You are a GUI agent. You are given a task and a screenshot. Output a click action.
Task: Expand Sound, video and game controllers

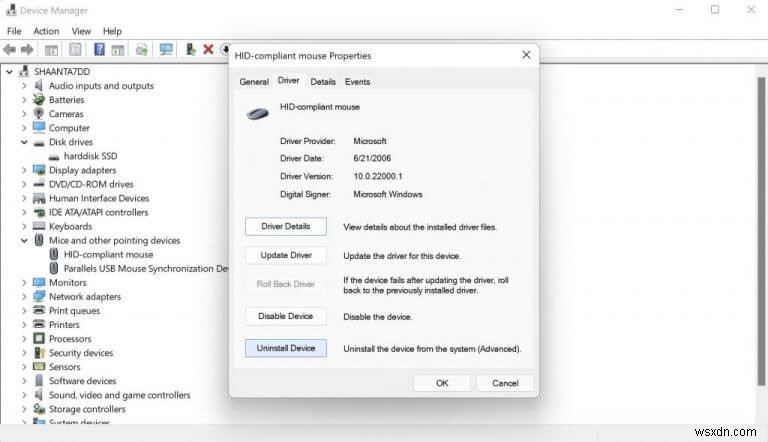pyautogui.click(x=24, y=395)
